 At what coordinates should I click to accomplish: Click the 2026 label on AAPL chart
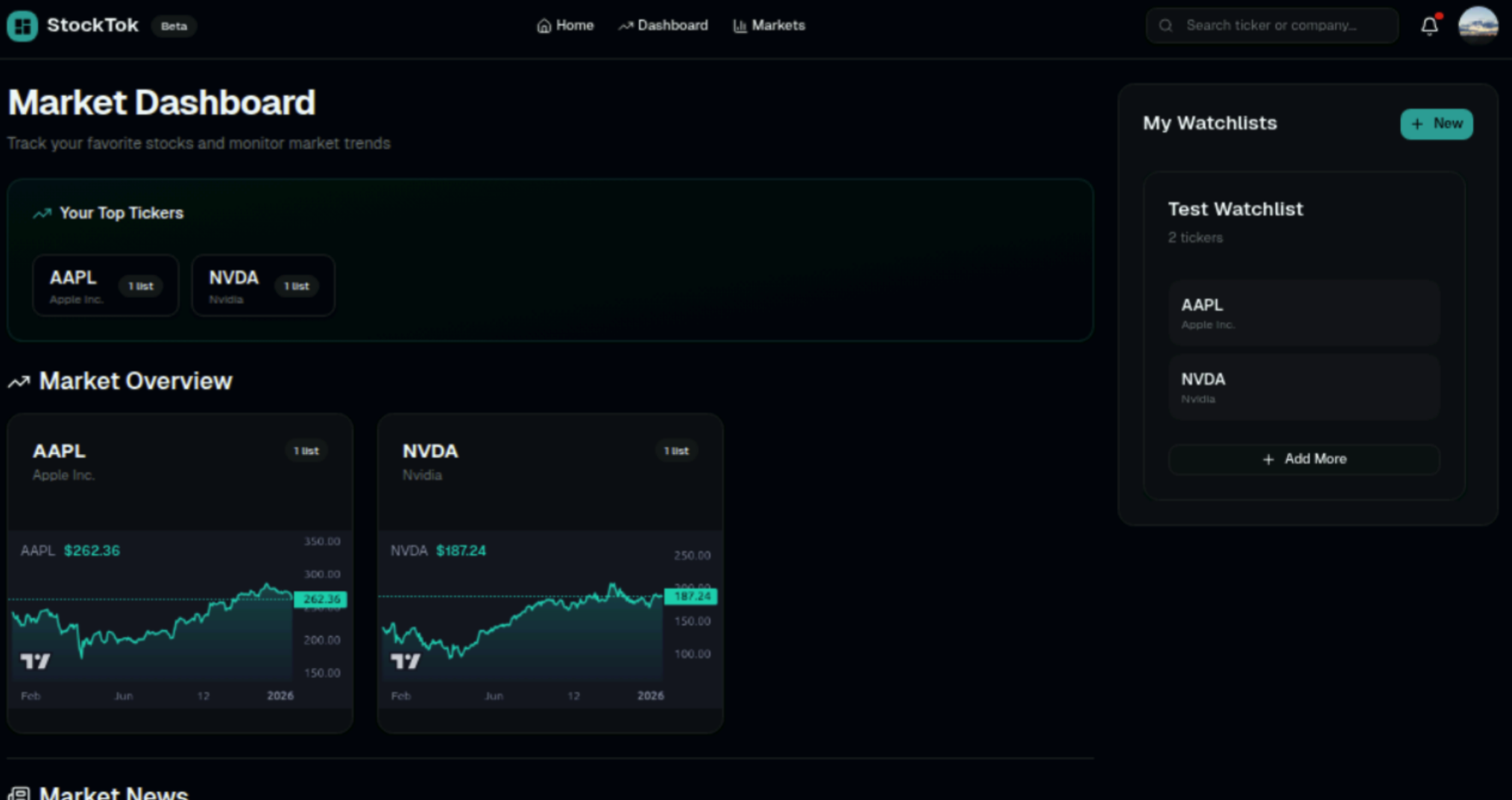point(280,696)
